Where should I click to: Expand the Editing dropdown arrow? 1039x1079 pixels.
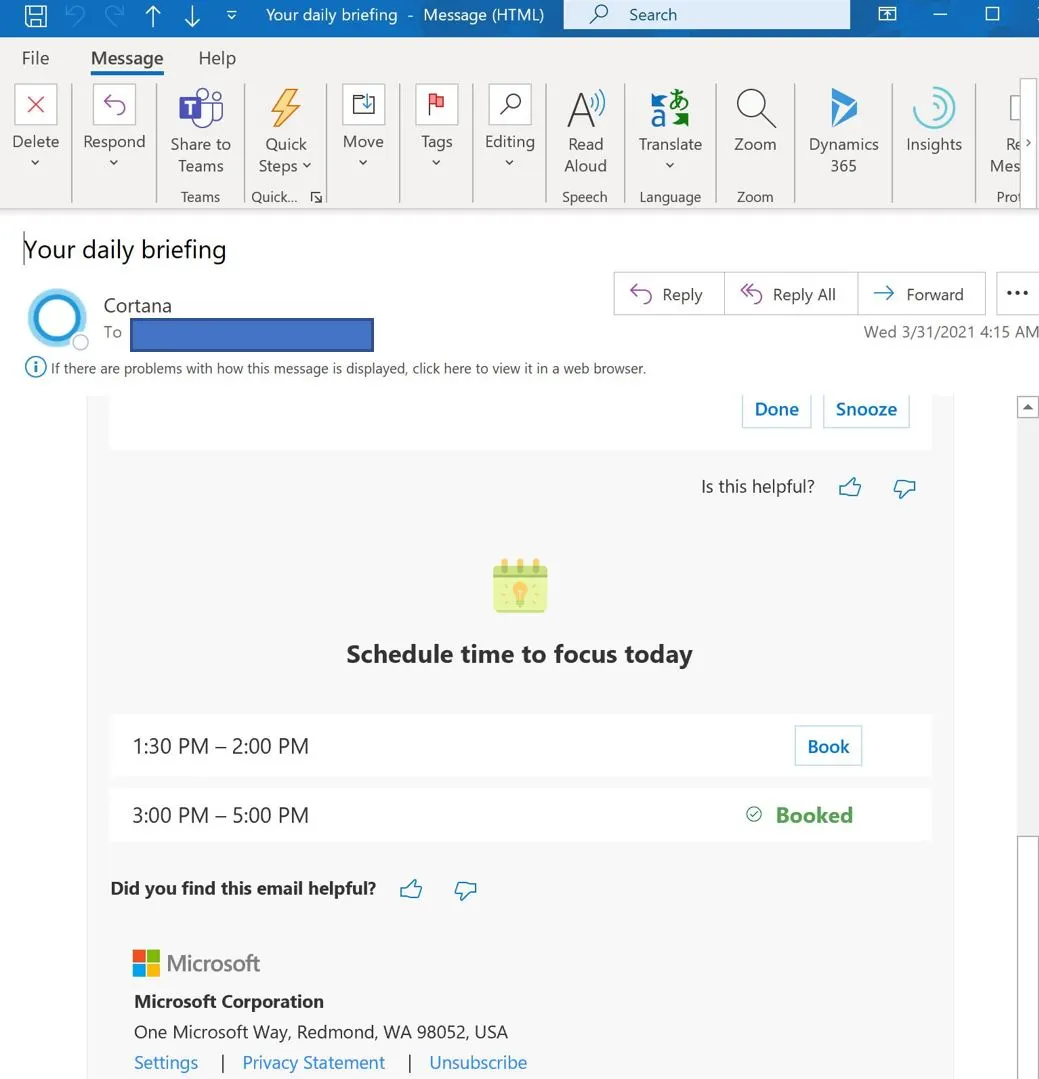tap(509, 163)
